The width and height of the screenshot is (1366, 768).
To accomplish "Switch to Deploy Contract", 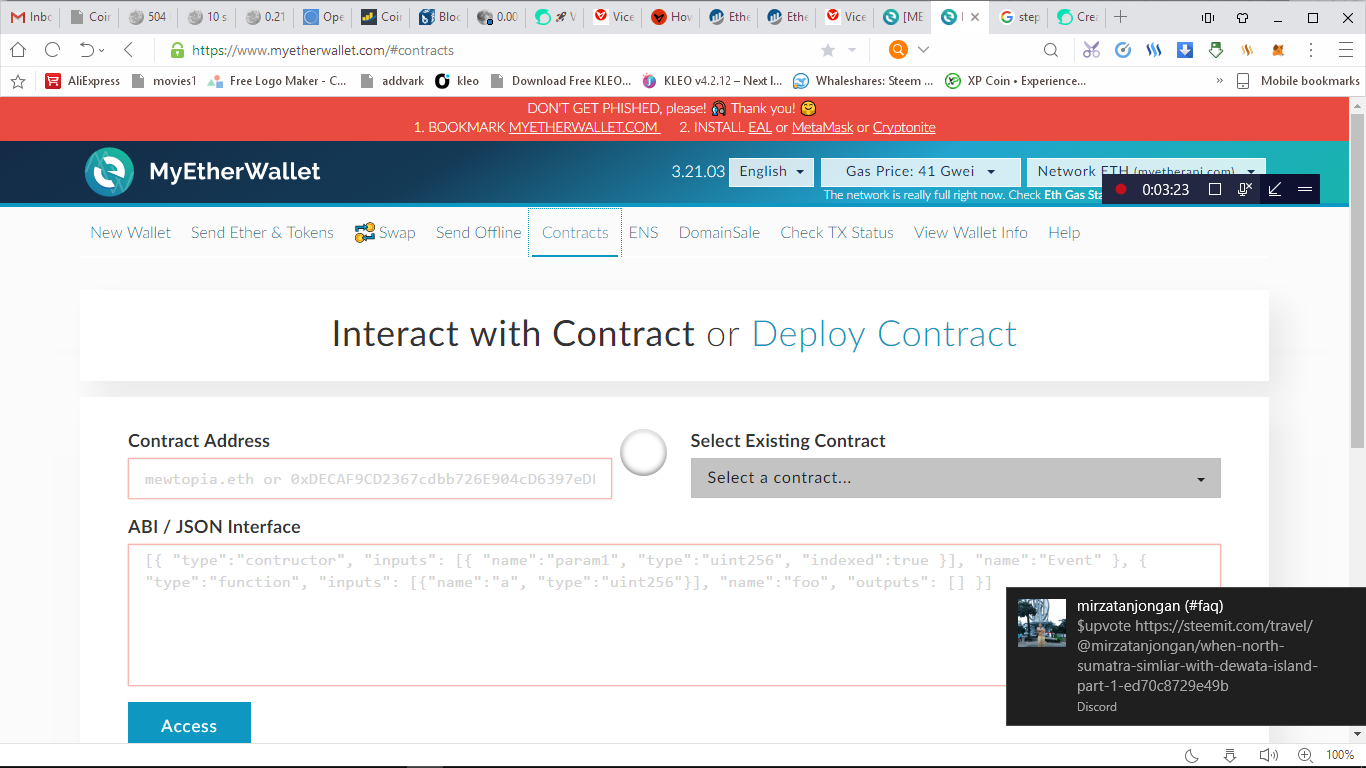I will coord(884,333).
